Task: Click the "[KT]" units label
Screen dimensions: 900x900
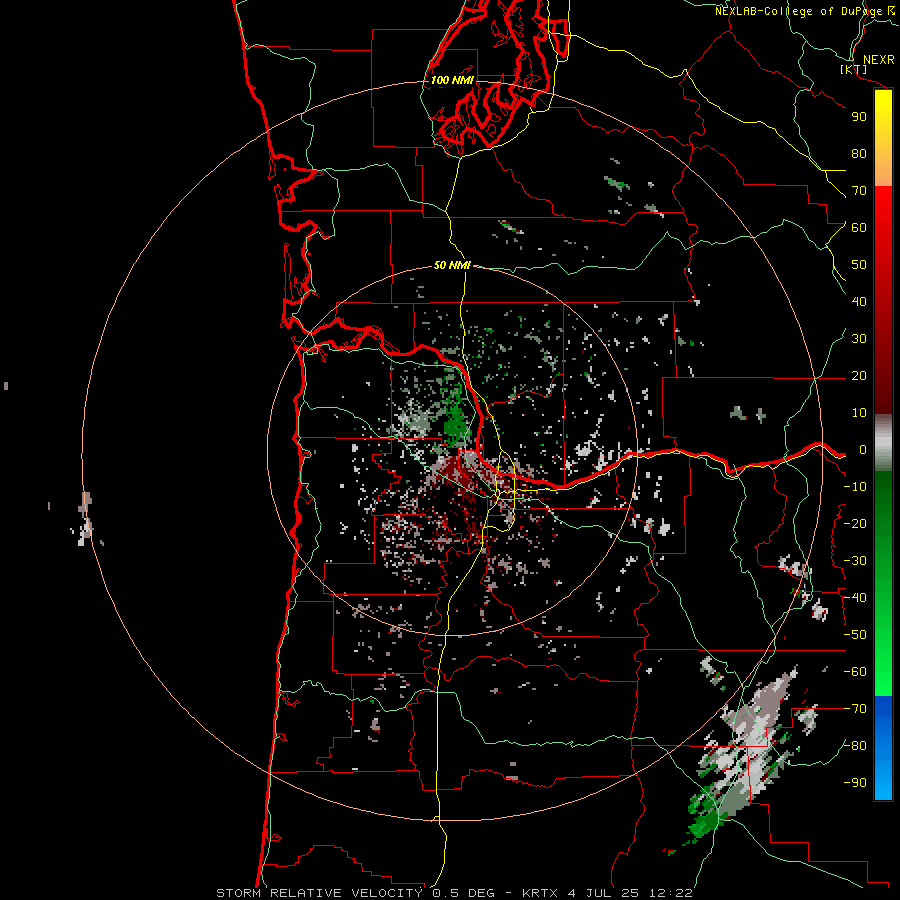Action: tap(854, 69)
